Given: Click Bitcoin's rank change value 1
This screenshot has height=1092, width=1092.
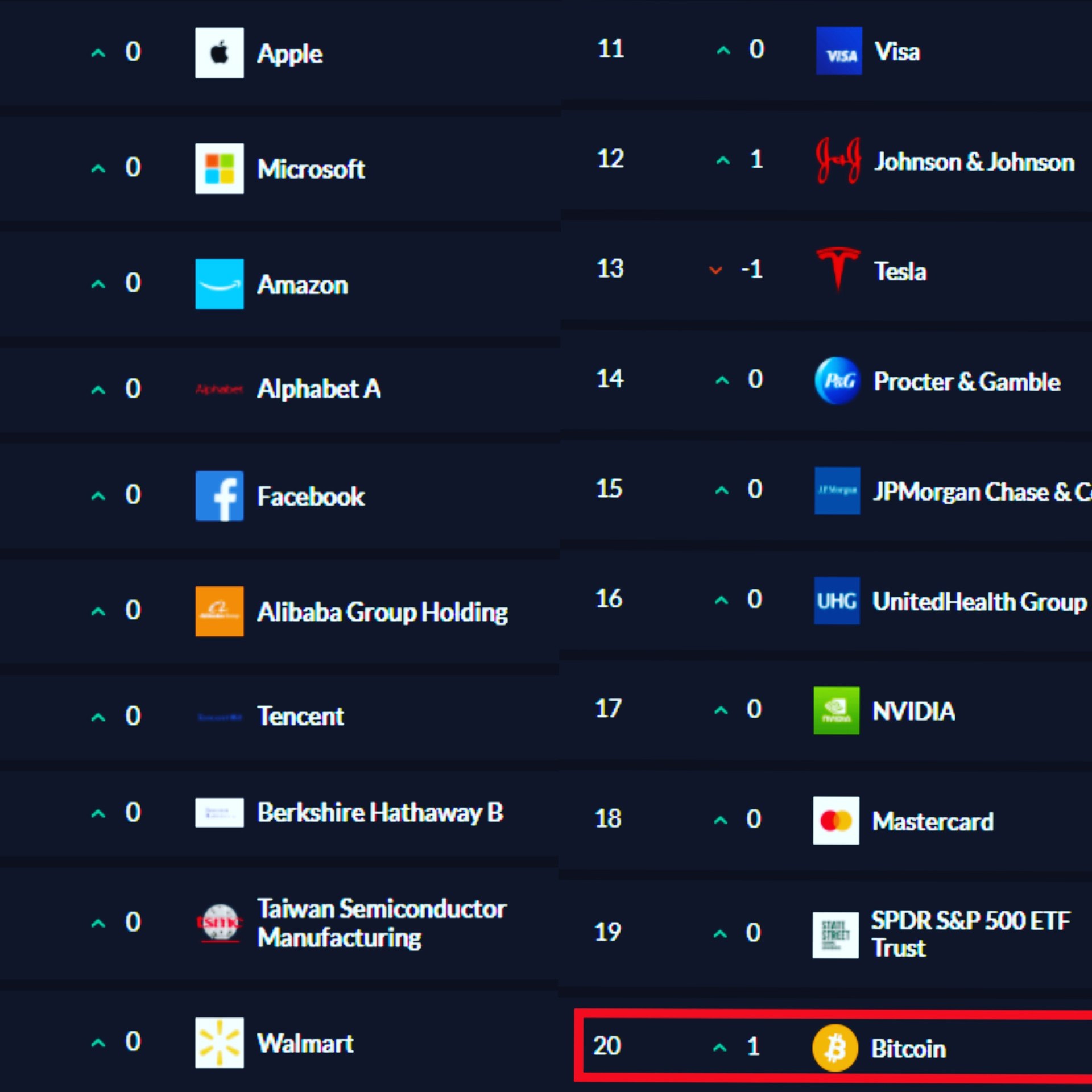Looking at the screenshot, I should click(x=754, y=1046).
